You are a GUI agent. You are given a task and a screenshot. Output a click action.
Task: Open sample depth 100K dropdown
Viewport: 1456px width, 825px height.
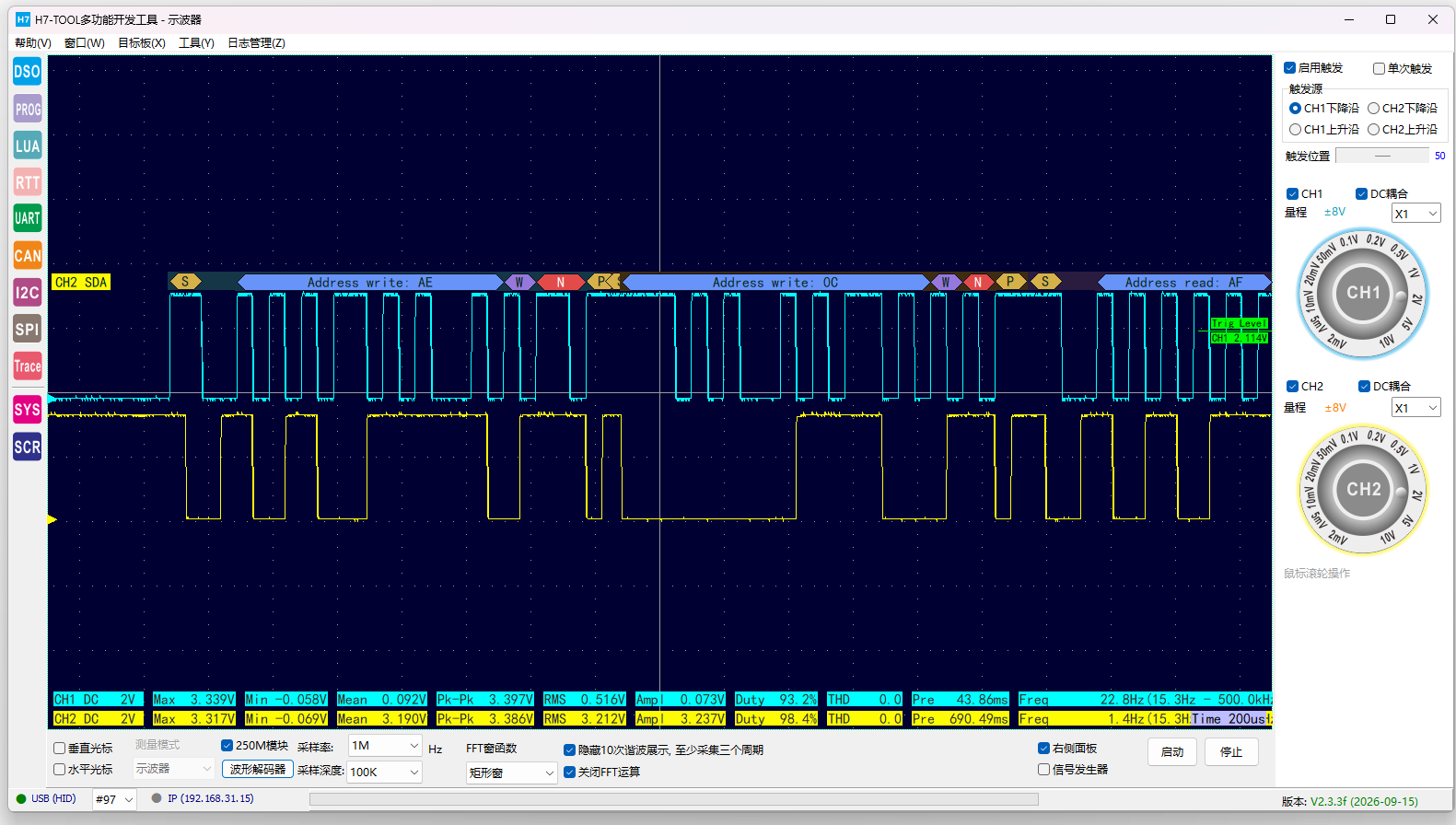385,772
